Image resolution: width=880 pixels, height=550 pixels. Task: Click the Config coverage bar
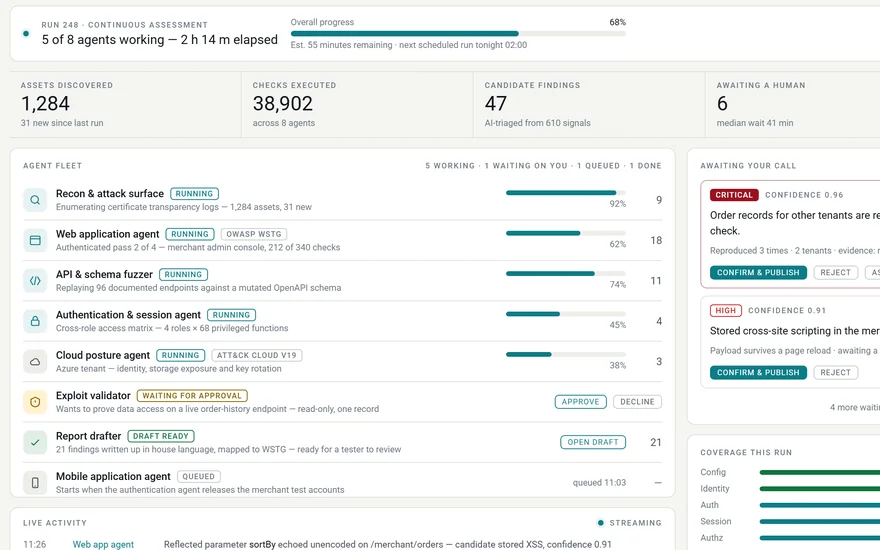point(819,473)
